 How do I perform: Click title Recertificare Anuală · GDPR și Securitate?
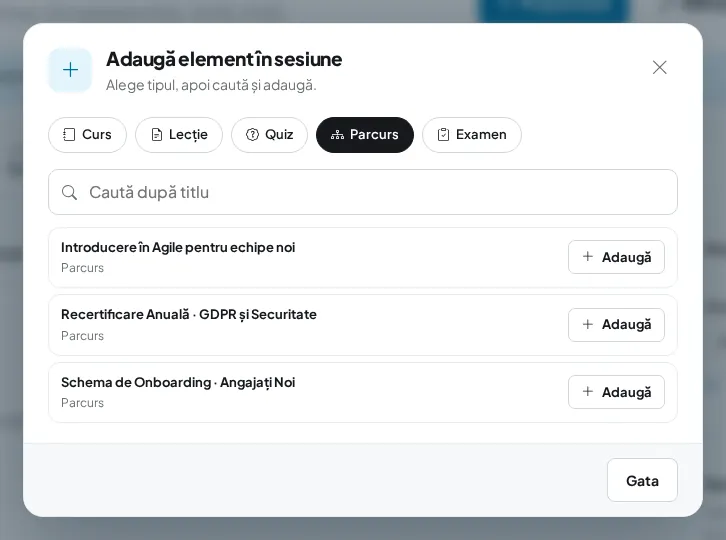click(x=189, y=314)
